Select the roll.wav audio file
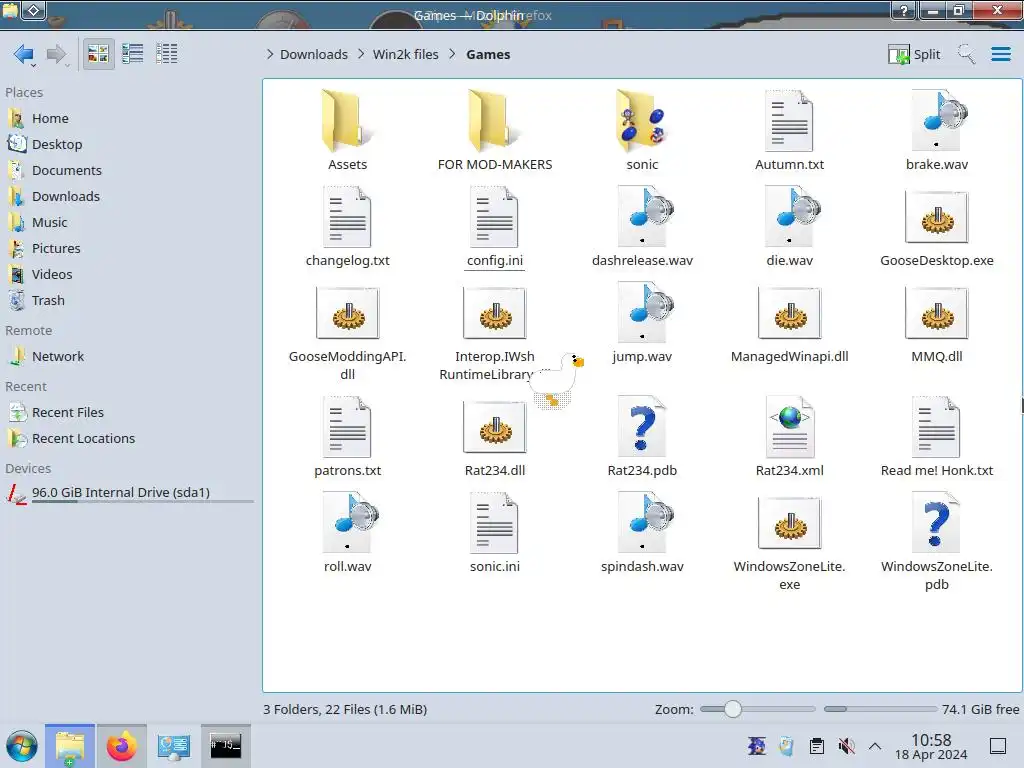 coord(347,533)
